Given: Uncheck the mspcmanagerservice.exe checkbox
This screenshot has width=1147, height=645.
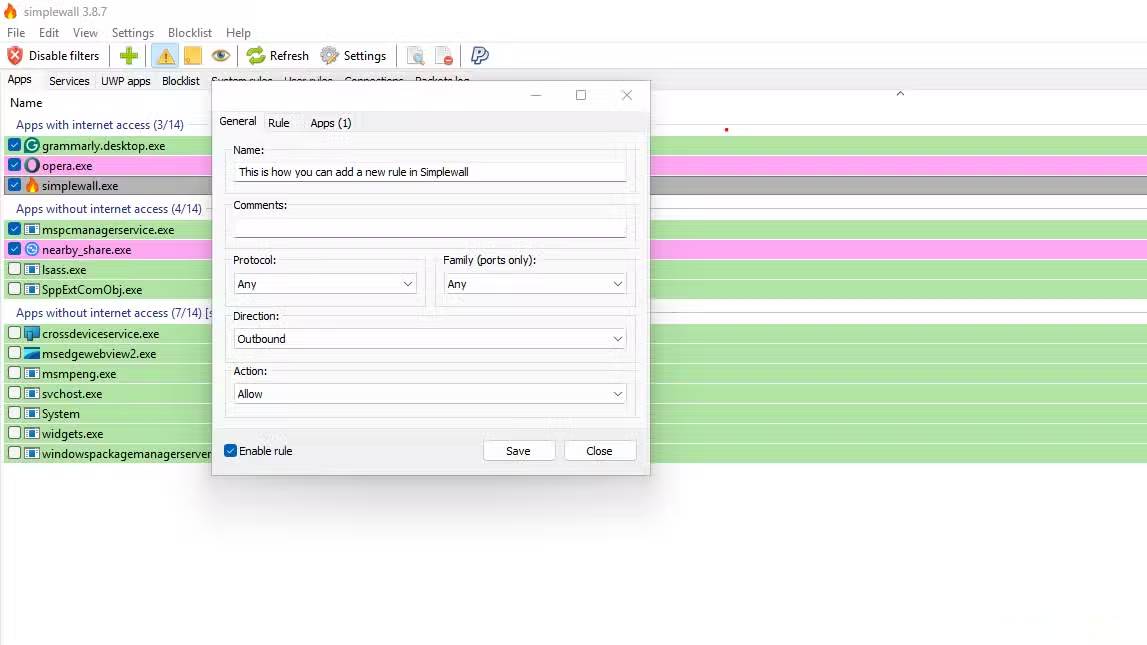Looking at the screenshot, I should click(x=14, y=229).
